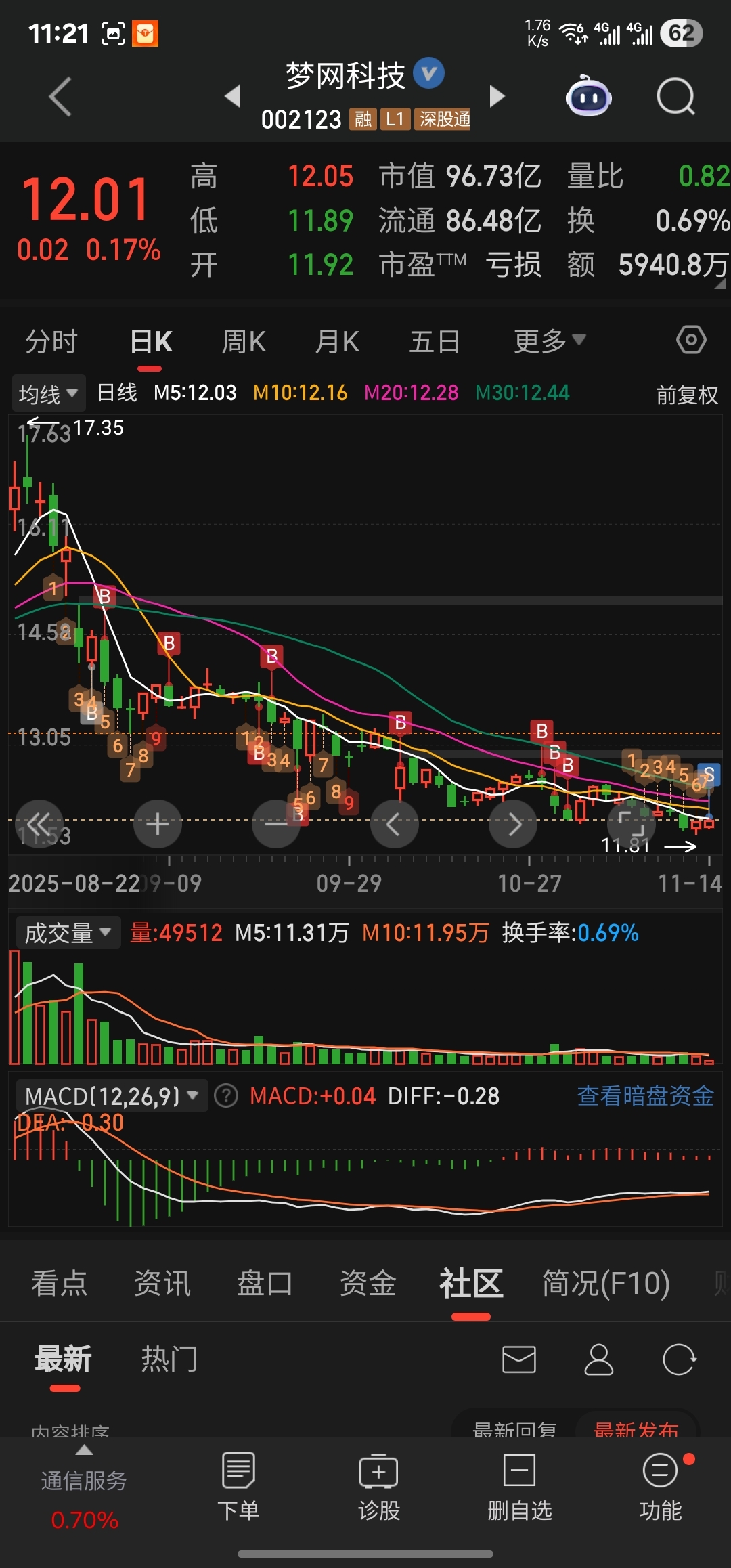The height and width of the screenshot is (1568, 731).
Task: Open the 简况(F10) company profile tab
Action: click(x=606, y=1283)
